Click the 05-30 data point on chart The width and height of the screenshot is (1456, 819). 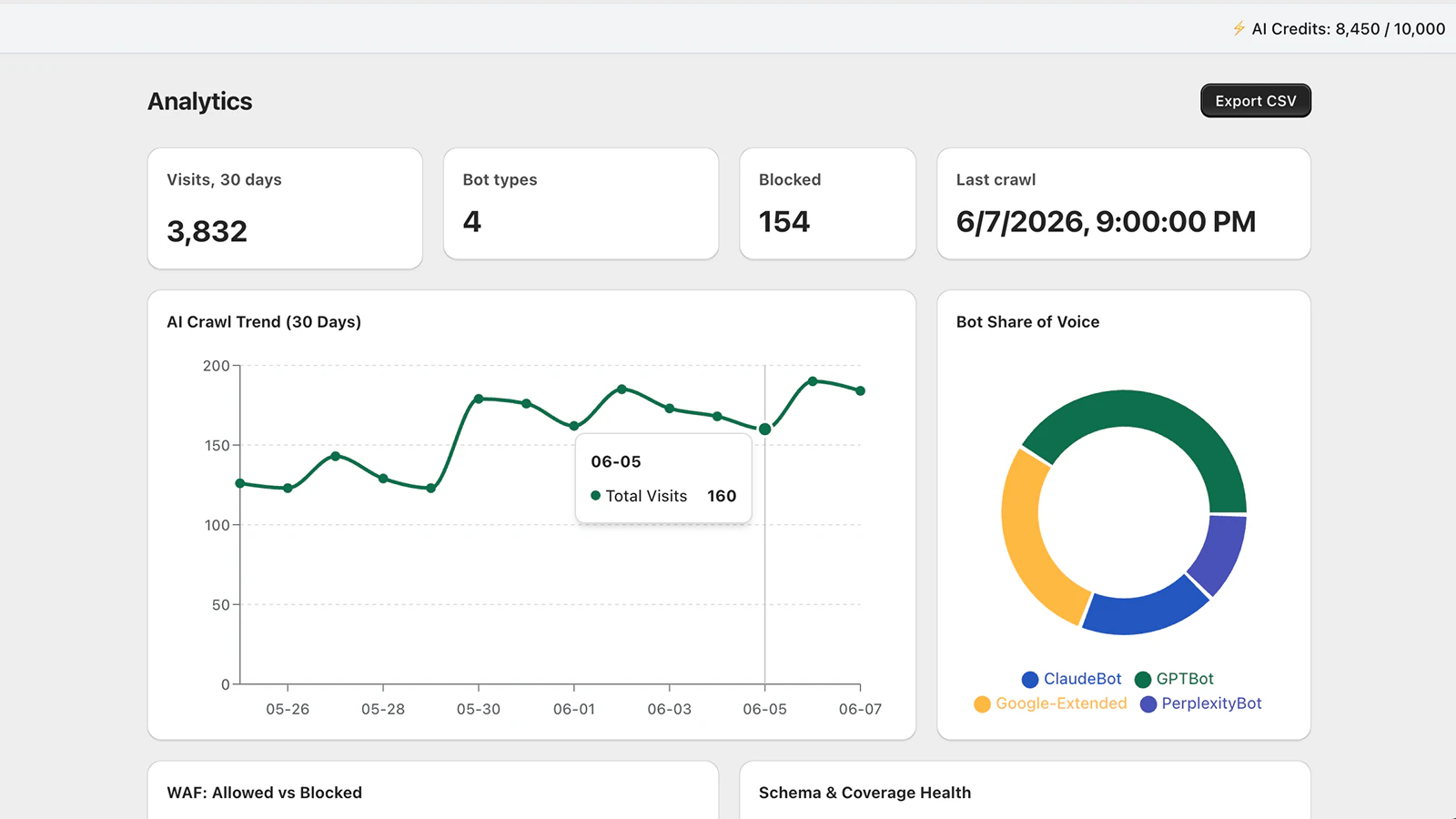(x=479, y=399)
